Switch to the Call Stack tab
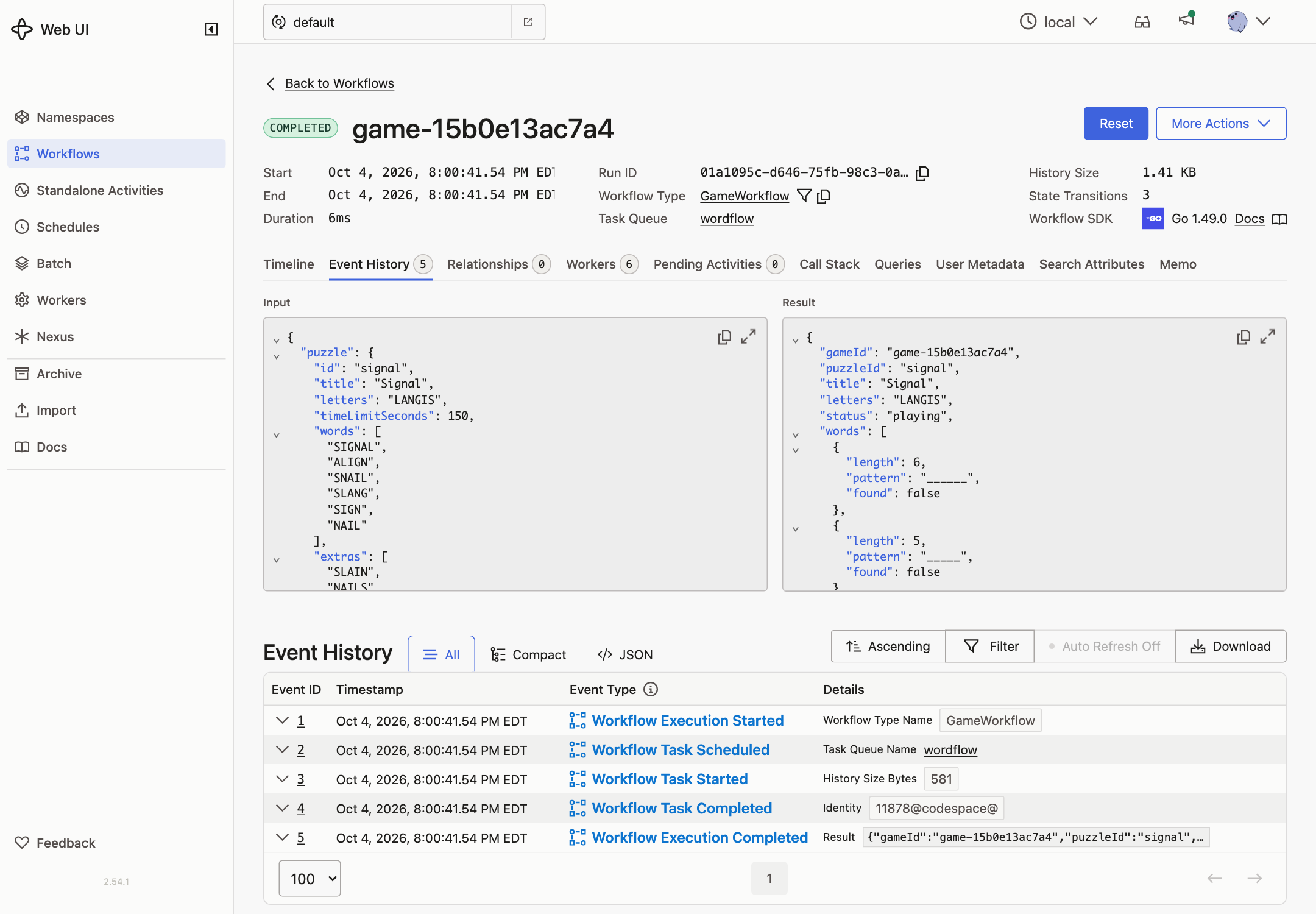This screenshot has height=914, width=1316. (x=829, y=264)
